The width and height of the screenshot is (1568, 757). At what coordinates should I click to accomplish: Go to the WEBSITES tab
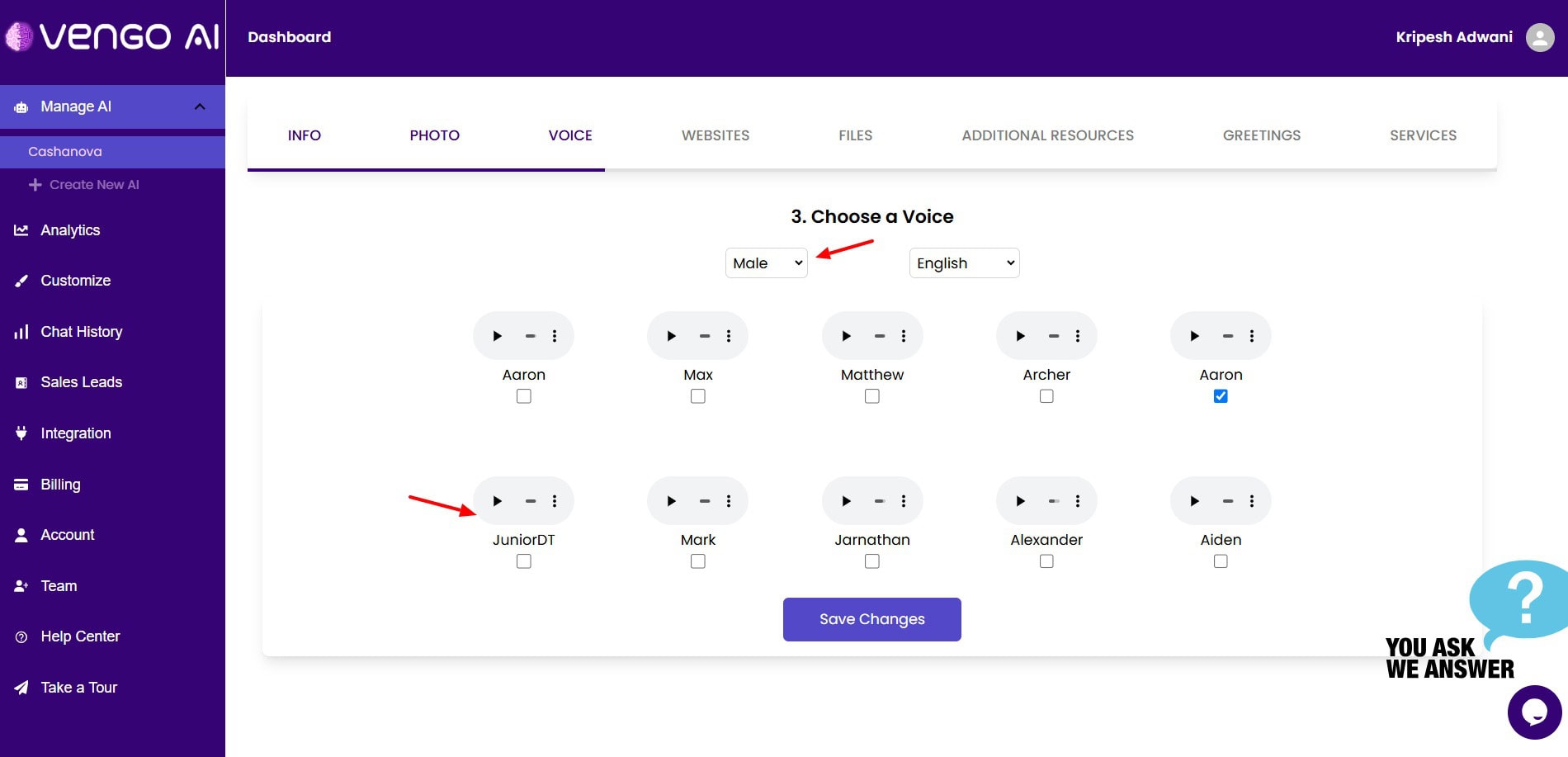coord(716,135)
